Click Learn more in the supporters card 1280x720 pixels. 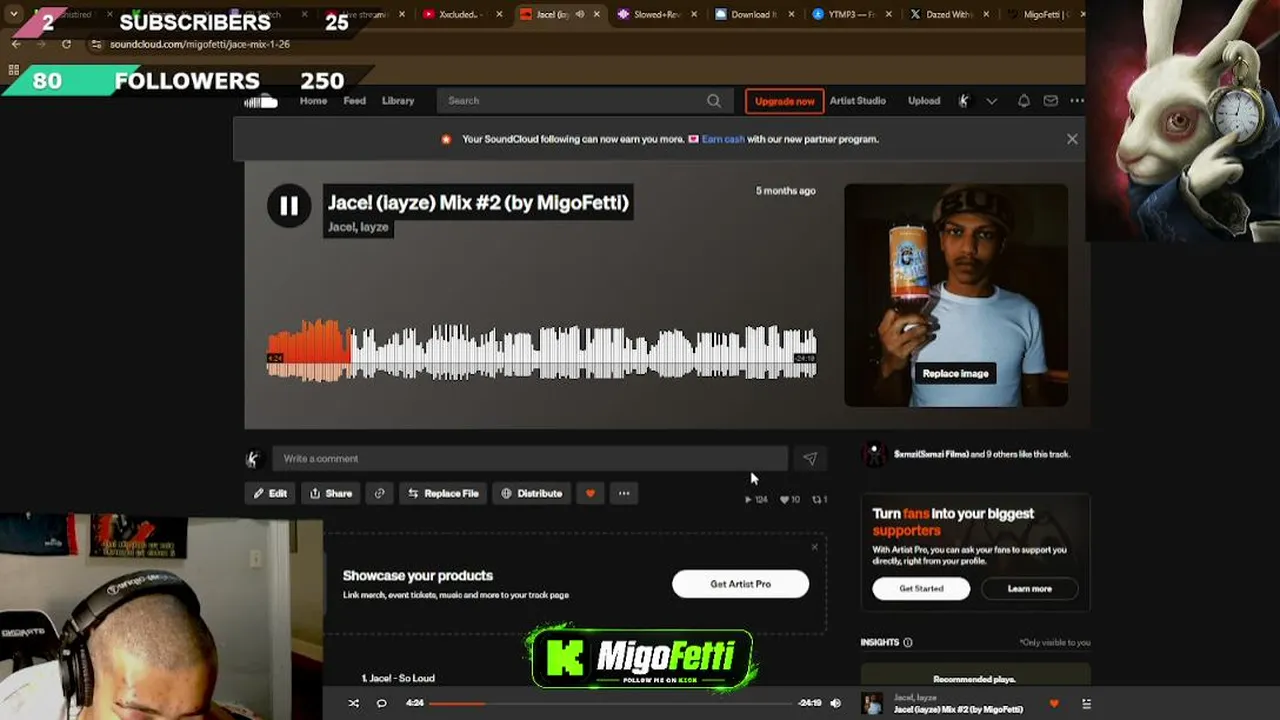pyautogui.click(x=1030, y=588)
